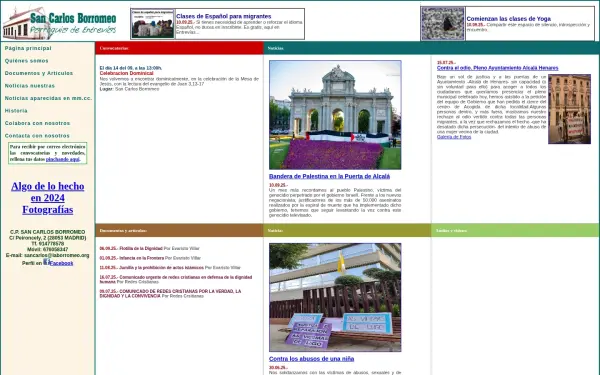Click the olive 'Noticias' lower section header

[347, 230]
